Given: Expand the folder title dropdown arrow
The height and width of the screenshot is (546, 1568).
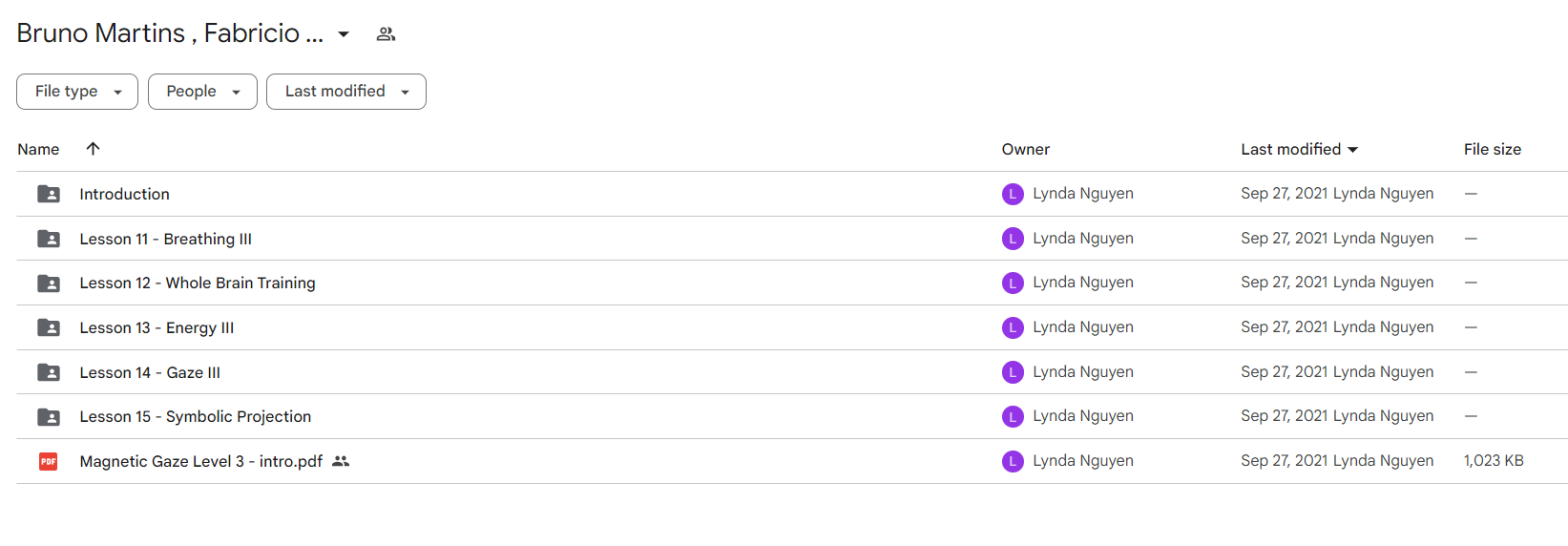Looking at the screenshot, I should point(344,34).
